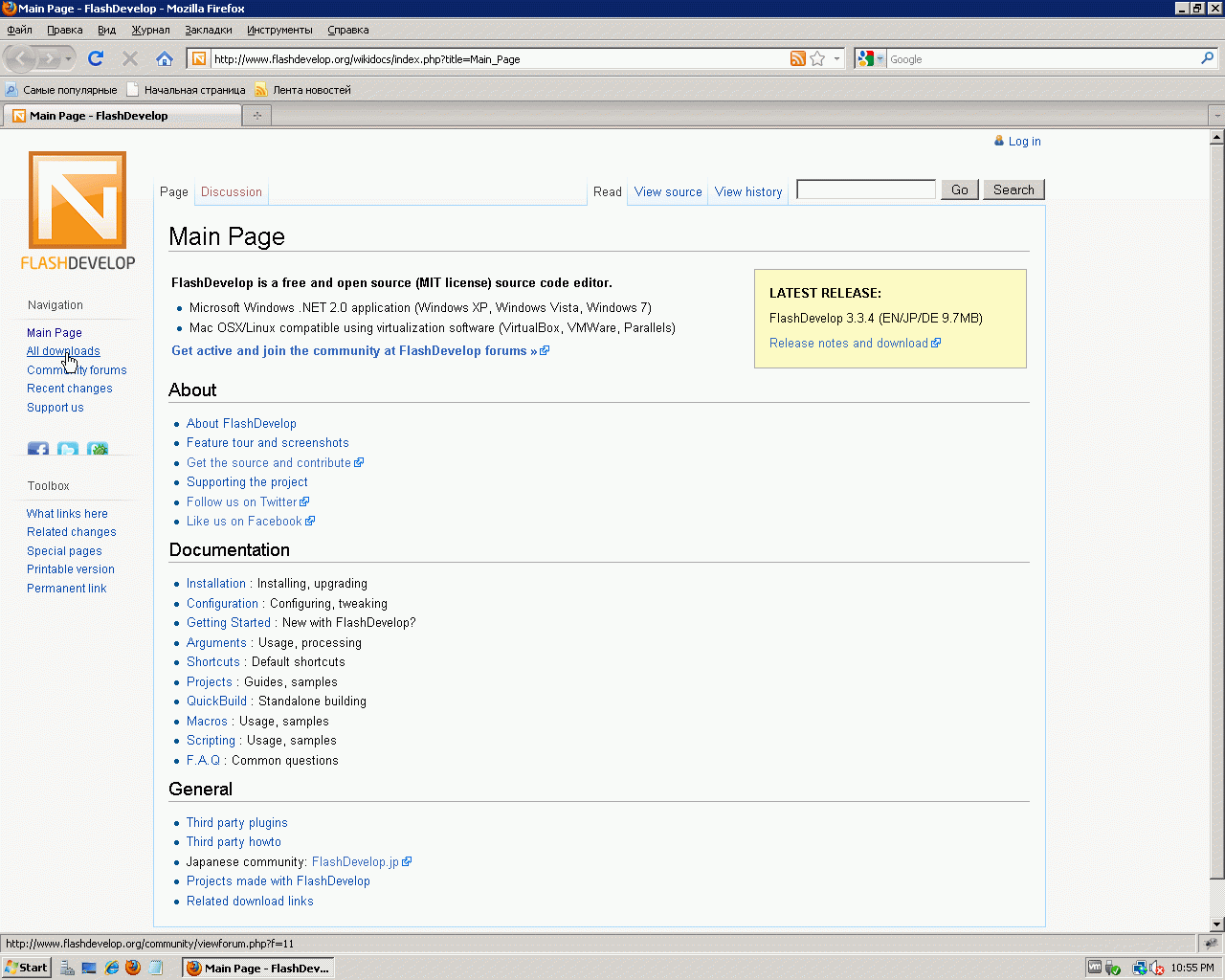1225x980 pixels.
Task: Click the Third party plugins link
Action: pyautogui.click(x=237, y=823)
